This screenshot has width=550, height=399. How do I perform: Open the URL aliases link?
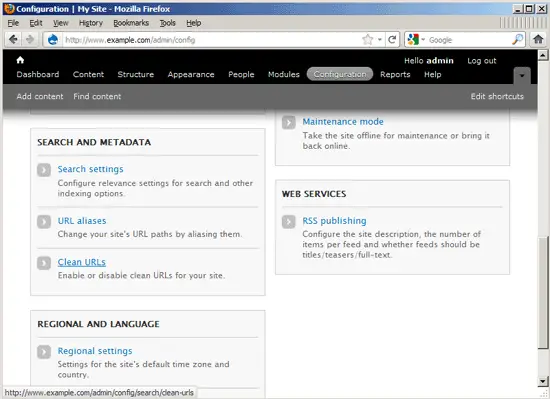pyautogui.click(x=82, y=221)
